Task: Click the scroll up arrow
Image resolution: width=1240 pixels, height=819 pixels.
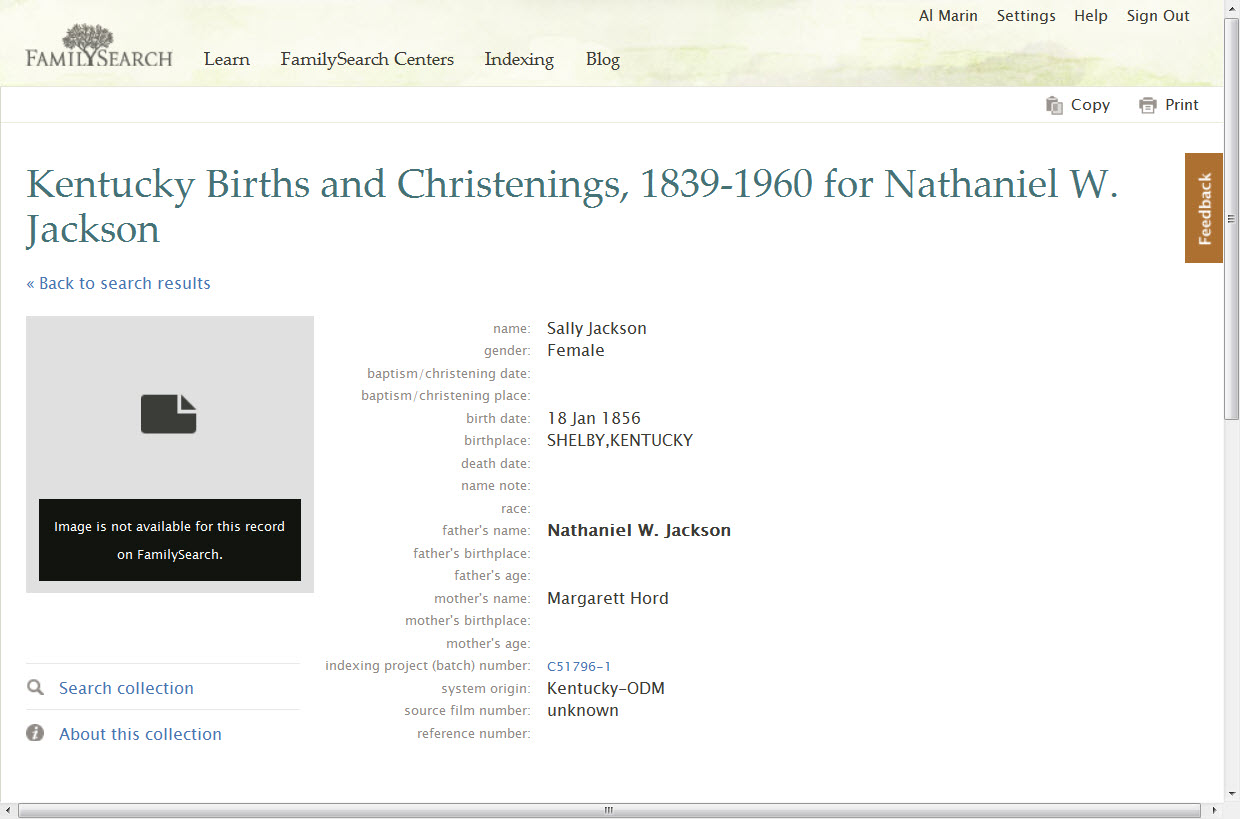Action: [1231, 8]
